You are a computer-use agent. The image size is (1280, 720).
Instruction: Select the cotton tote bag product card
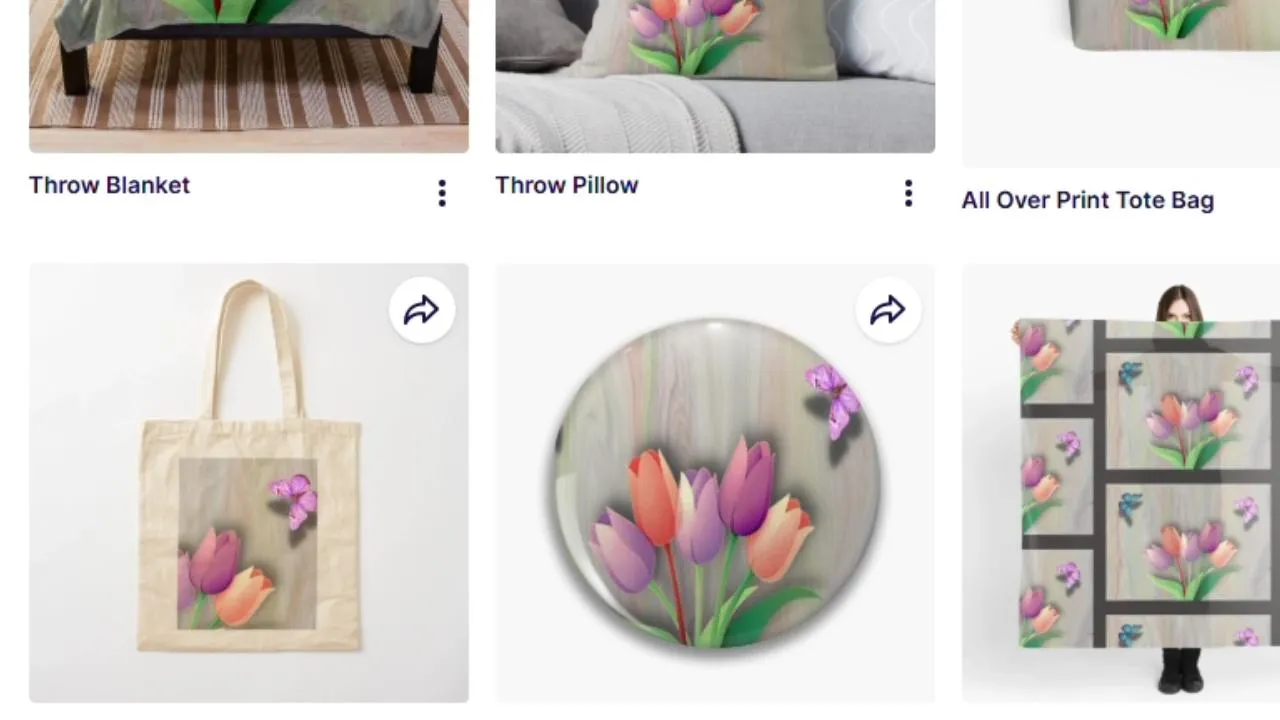[x=249, y=483]
